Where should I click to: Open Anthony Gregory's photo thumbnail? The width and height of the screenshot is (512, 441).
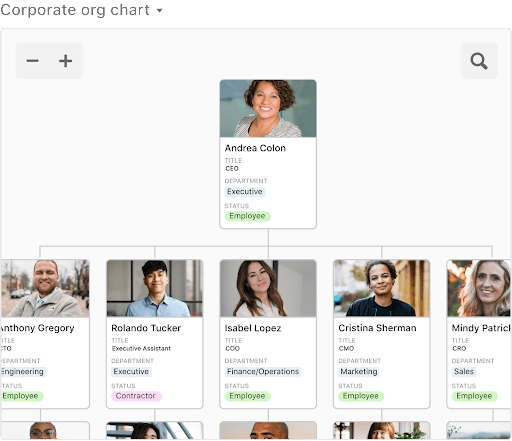pos(45,288)
